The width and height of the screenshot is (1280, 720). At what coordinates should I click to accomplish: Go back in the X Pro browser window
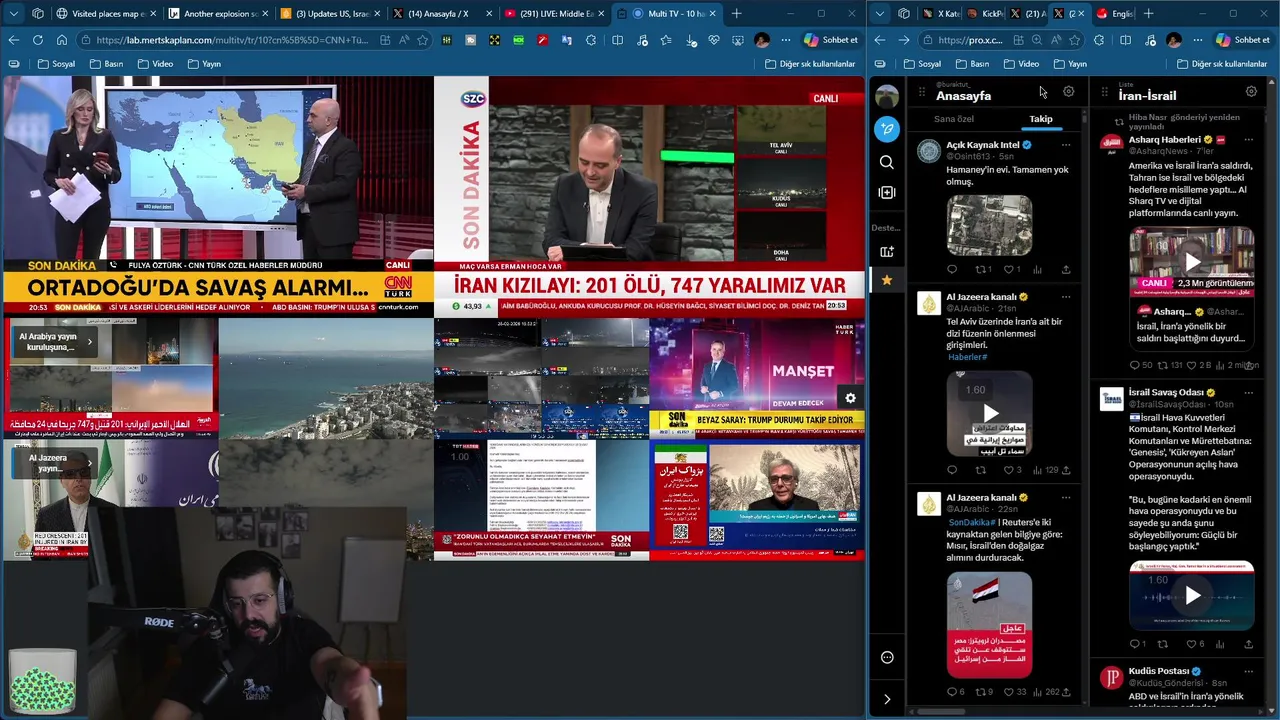[x=880, y=40]
